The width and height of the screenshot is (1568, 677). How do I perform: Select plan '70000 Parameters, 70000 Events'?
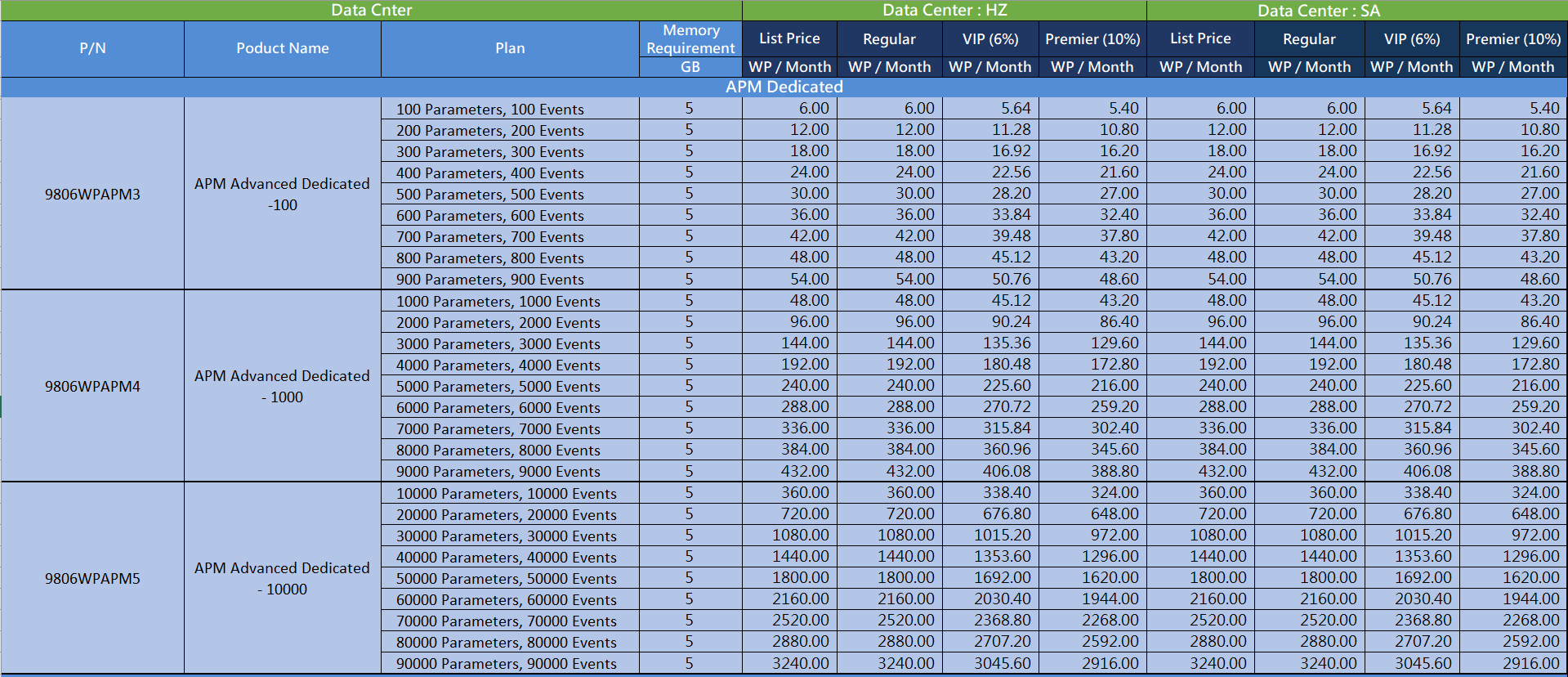click(510, 621)
